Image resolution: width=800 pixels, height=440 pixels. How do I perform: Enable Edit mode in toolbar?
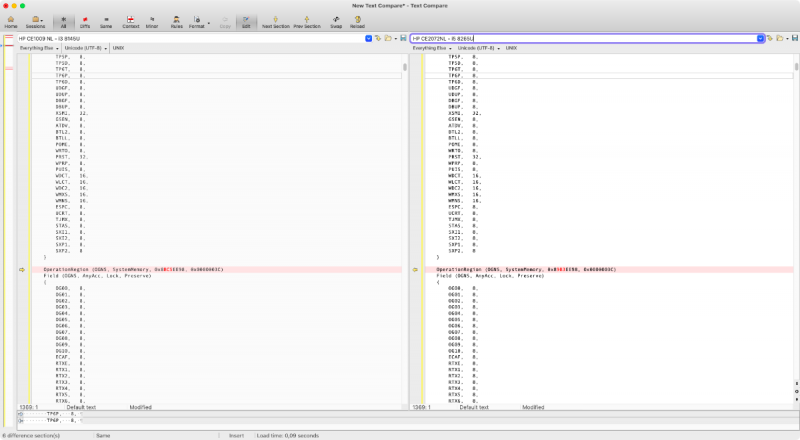[x=246, y=22]
